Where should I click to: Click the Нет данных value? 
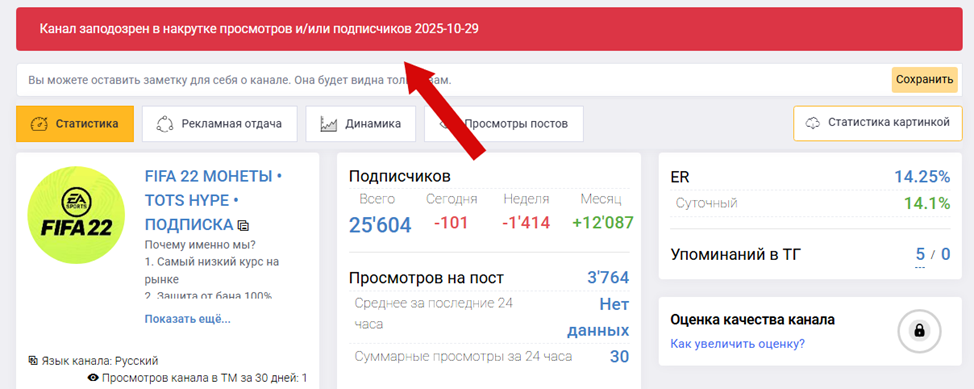pos(598,318)
